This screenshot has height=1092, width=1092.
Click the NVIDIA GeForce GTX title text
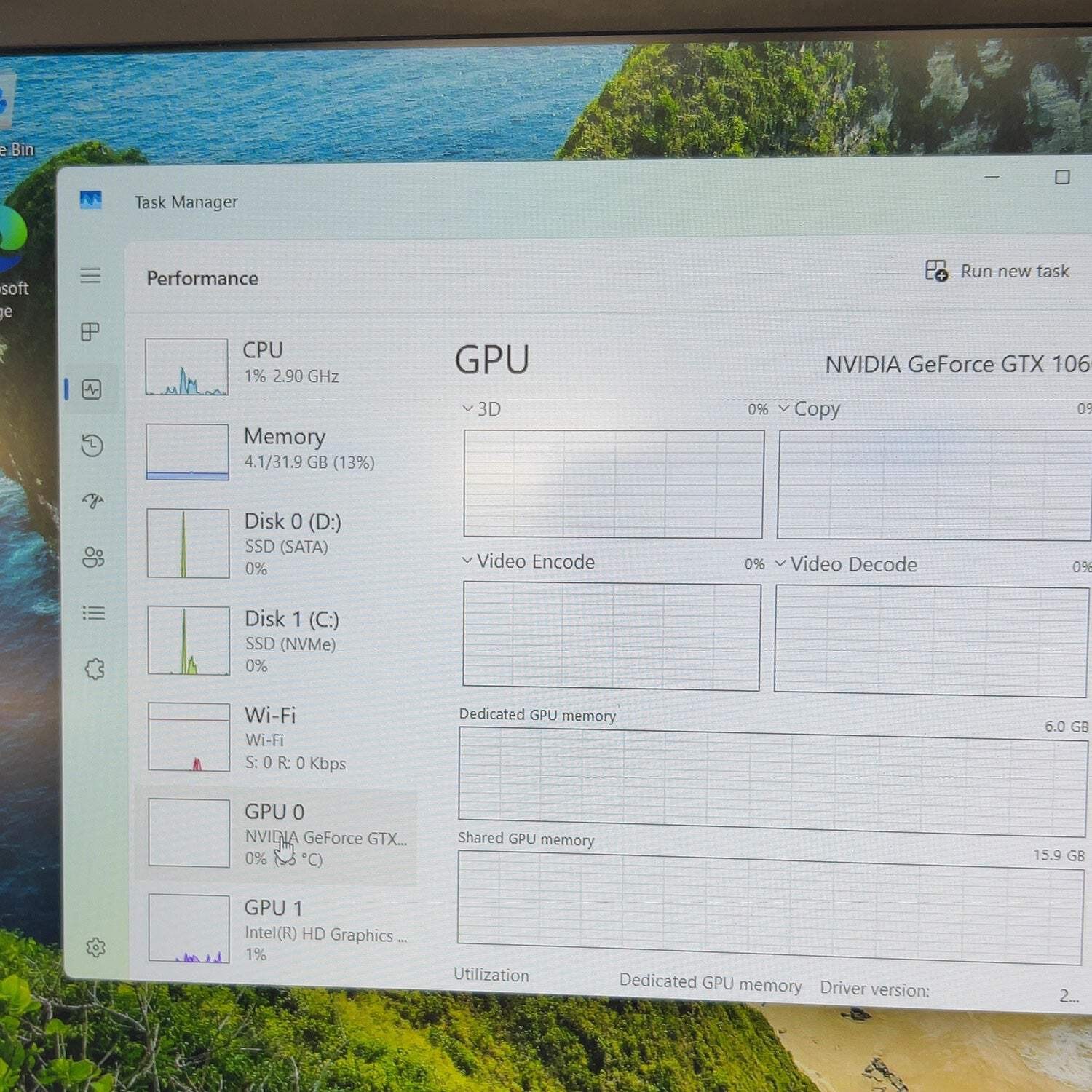[958, 364]
